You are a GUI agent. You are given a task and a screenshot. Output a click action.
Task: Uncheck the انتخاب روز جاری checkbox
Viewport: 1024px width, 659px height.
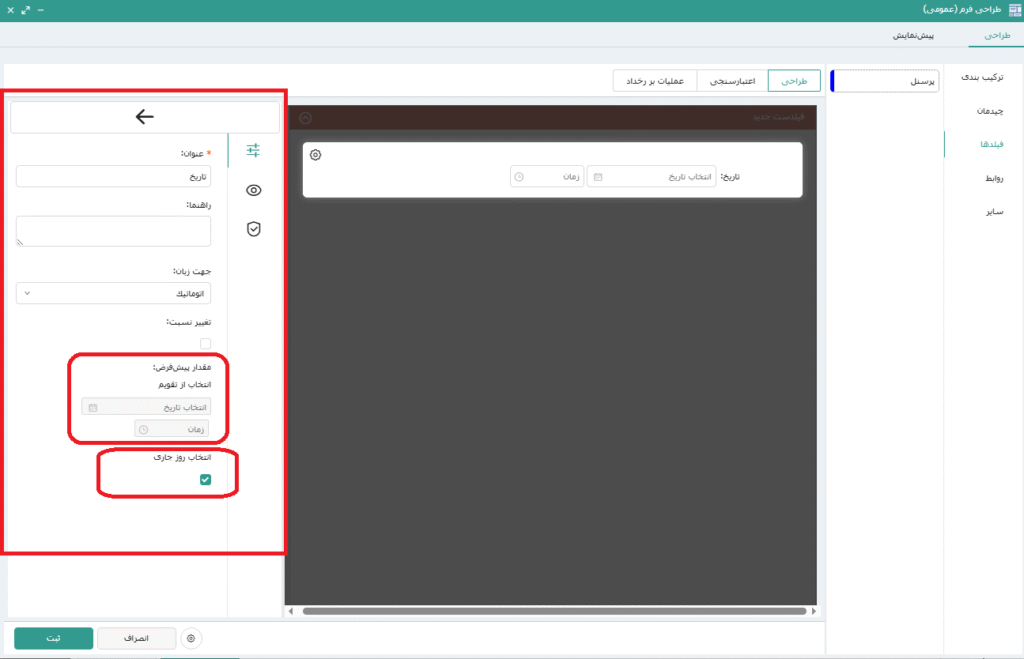[205, 480]
